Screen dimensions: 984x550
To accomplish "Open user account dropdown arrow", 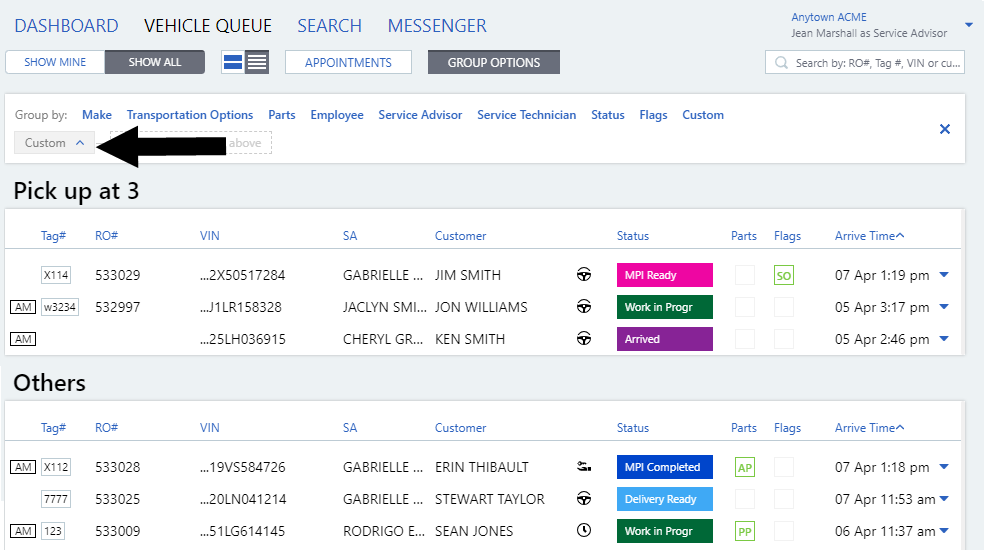I will click(968, 25).
